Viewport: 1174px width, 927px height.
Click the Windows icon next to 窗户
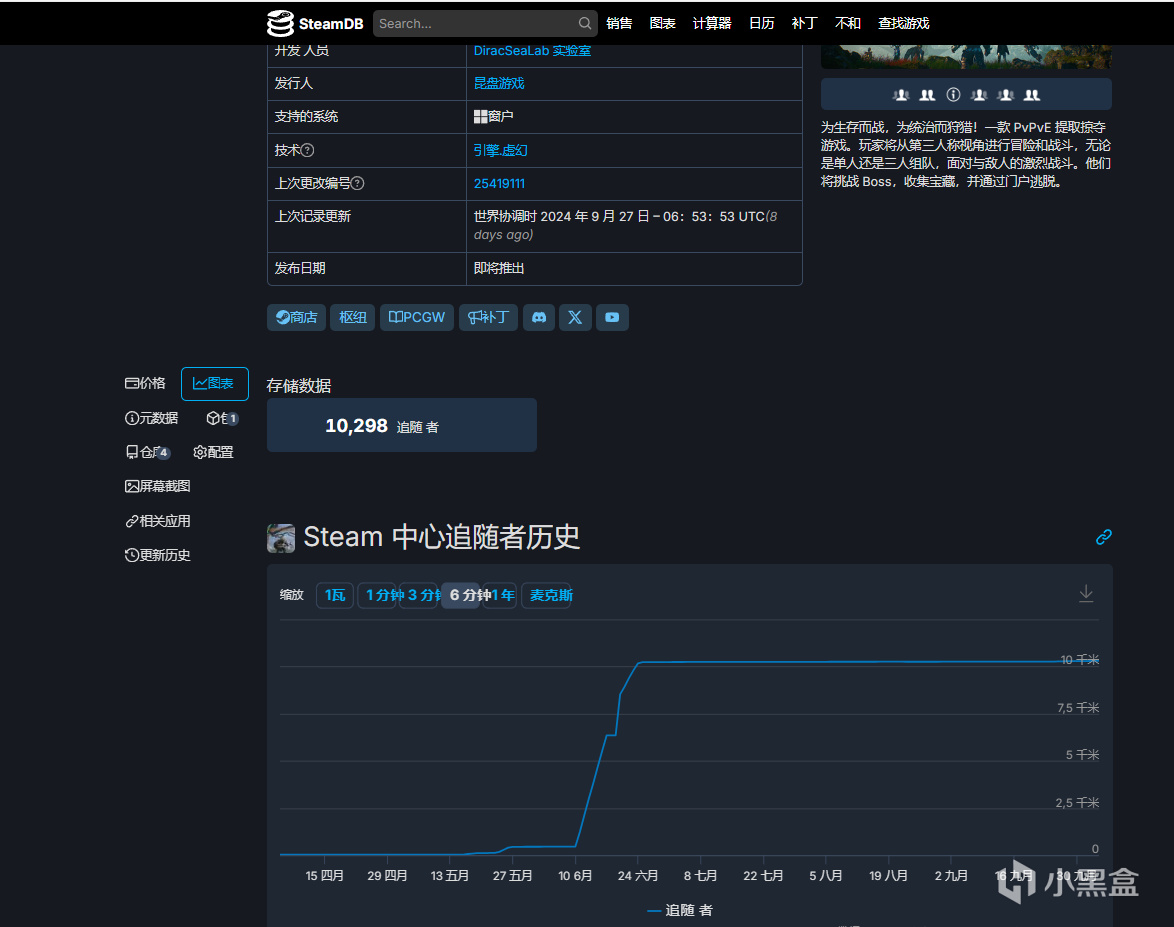[x=481, y=117]
